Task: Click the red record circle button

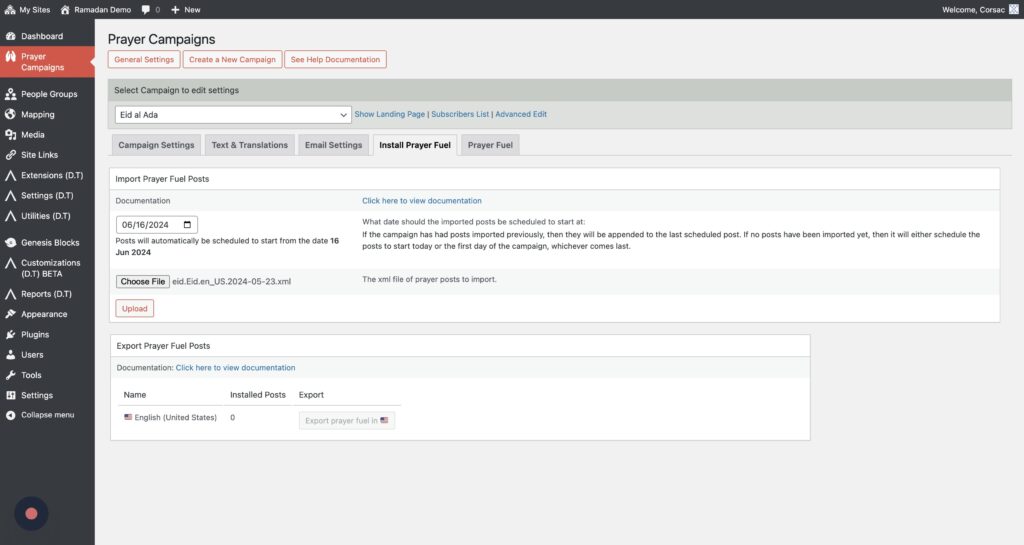Action: 31,513
